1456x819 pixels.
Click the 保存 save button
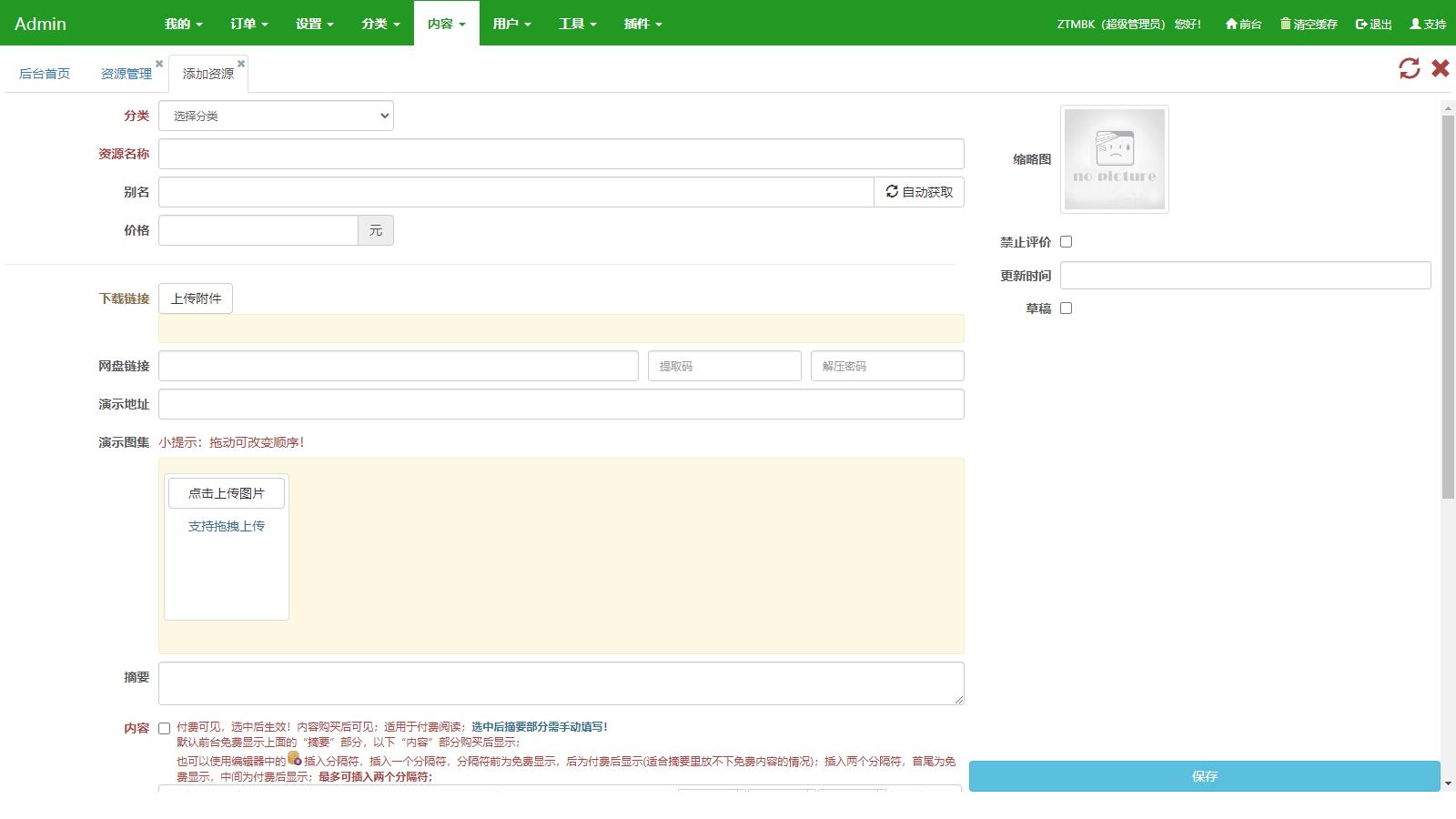point(1204,776)
